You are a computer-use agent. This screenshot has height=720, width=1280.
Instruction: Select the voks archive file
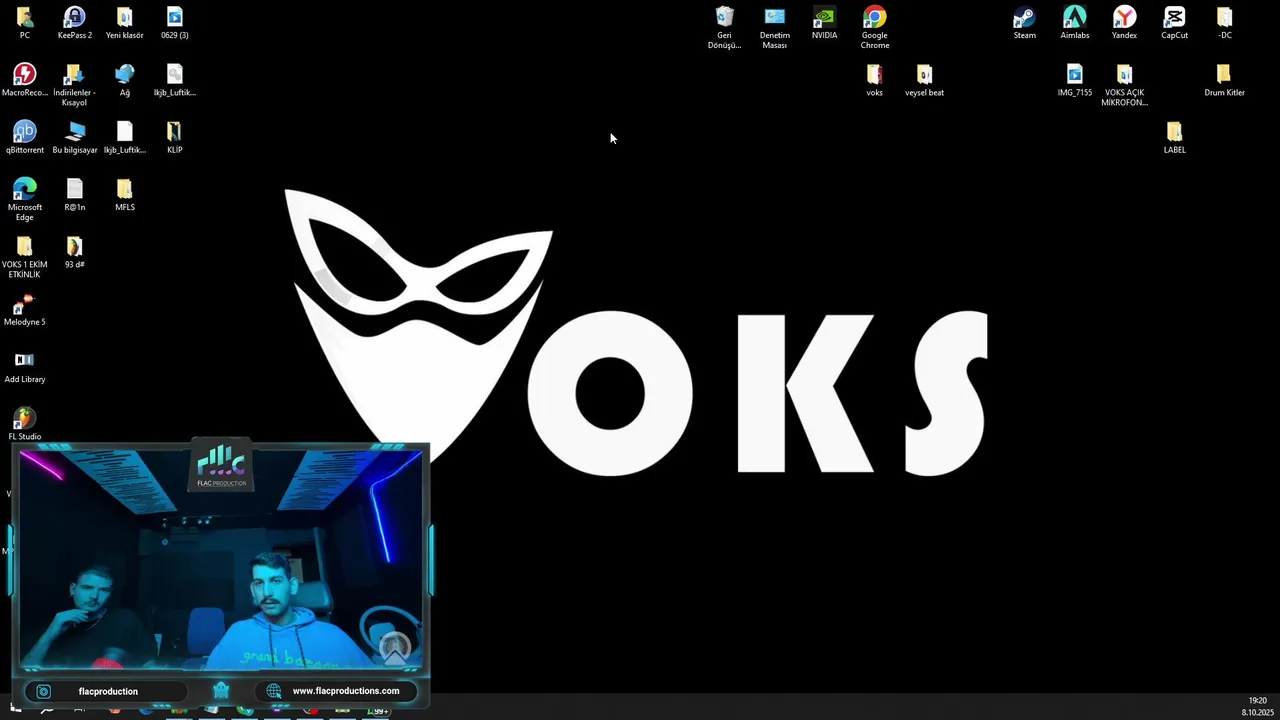875,80
